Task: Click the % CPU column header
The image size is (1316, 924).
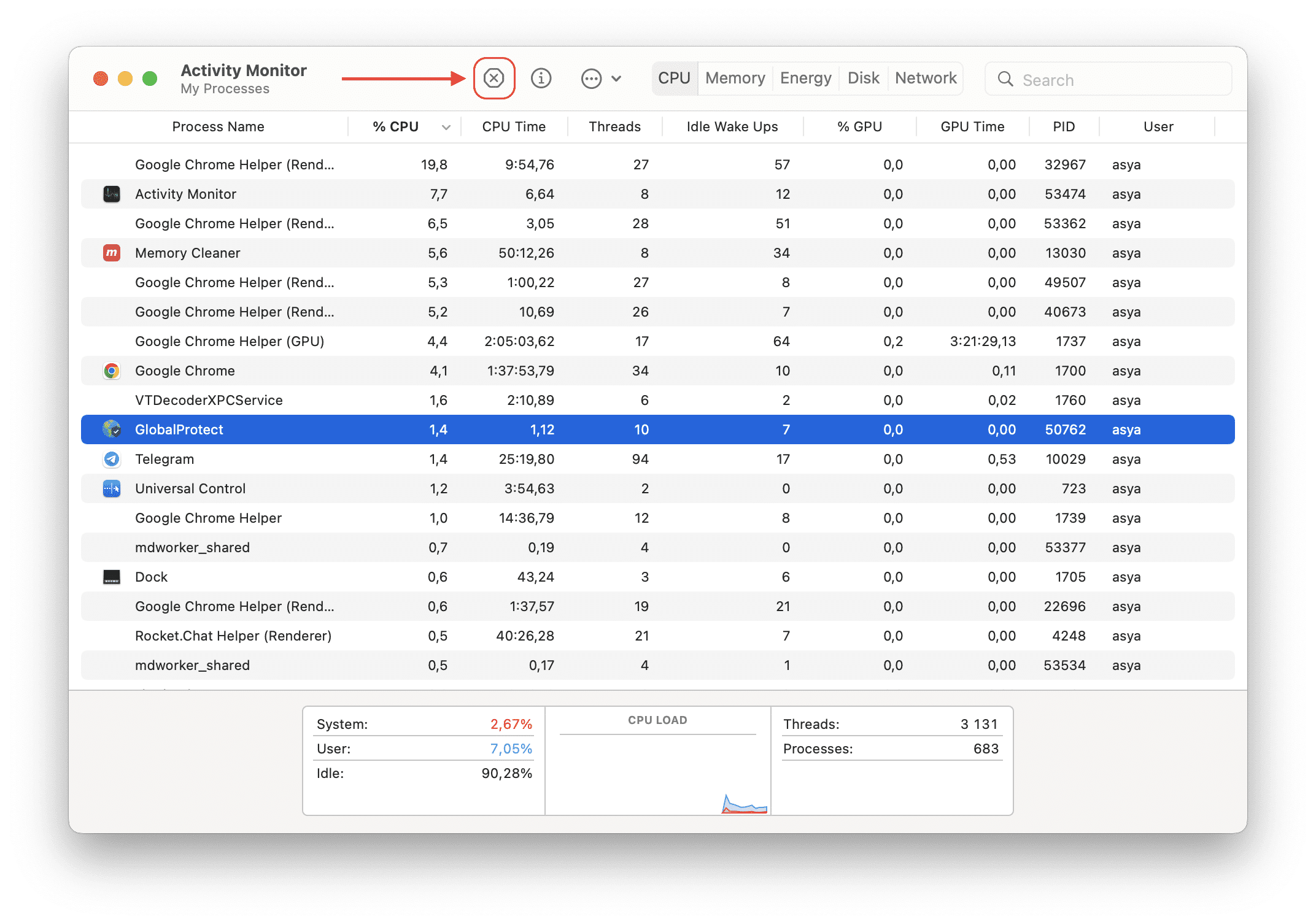Action: (404, 126)
